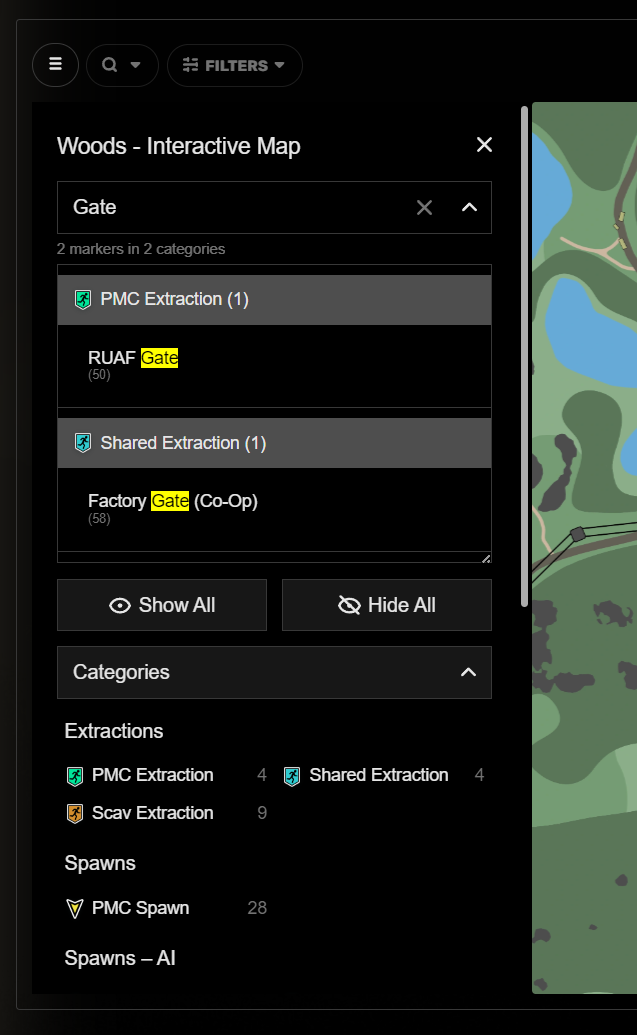The height and width of the screenshot is (1035, 637).
Task: Collapse the search results chevron
Action: click(469, 207)
